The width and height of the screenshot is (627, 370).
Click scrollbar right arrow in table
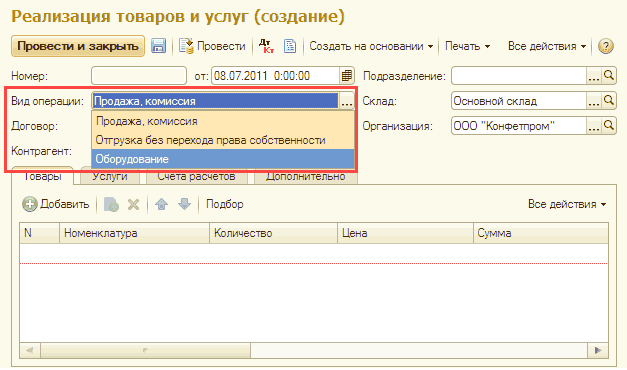pos(598,350)
